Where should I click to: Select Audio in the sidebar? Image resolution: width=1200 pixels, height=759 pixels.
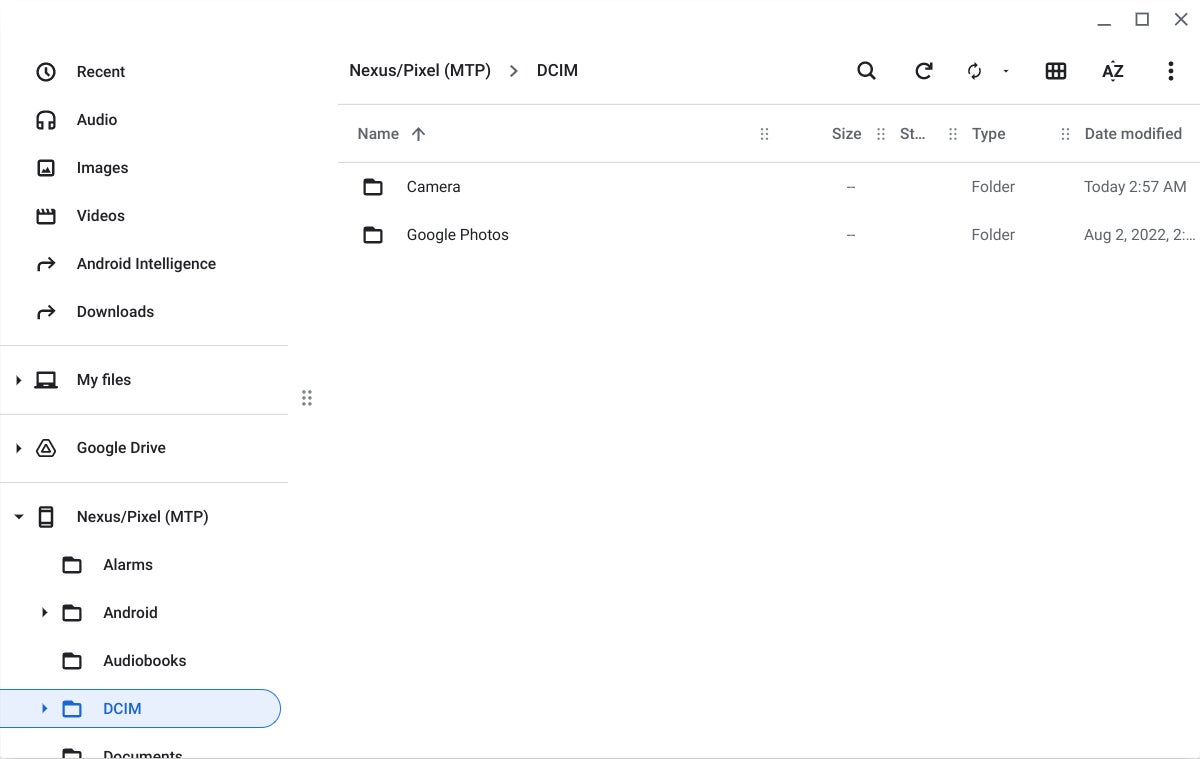pos(96,120)
